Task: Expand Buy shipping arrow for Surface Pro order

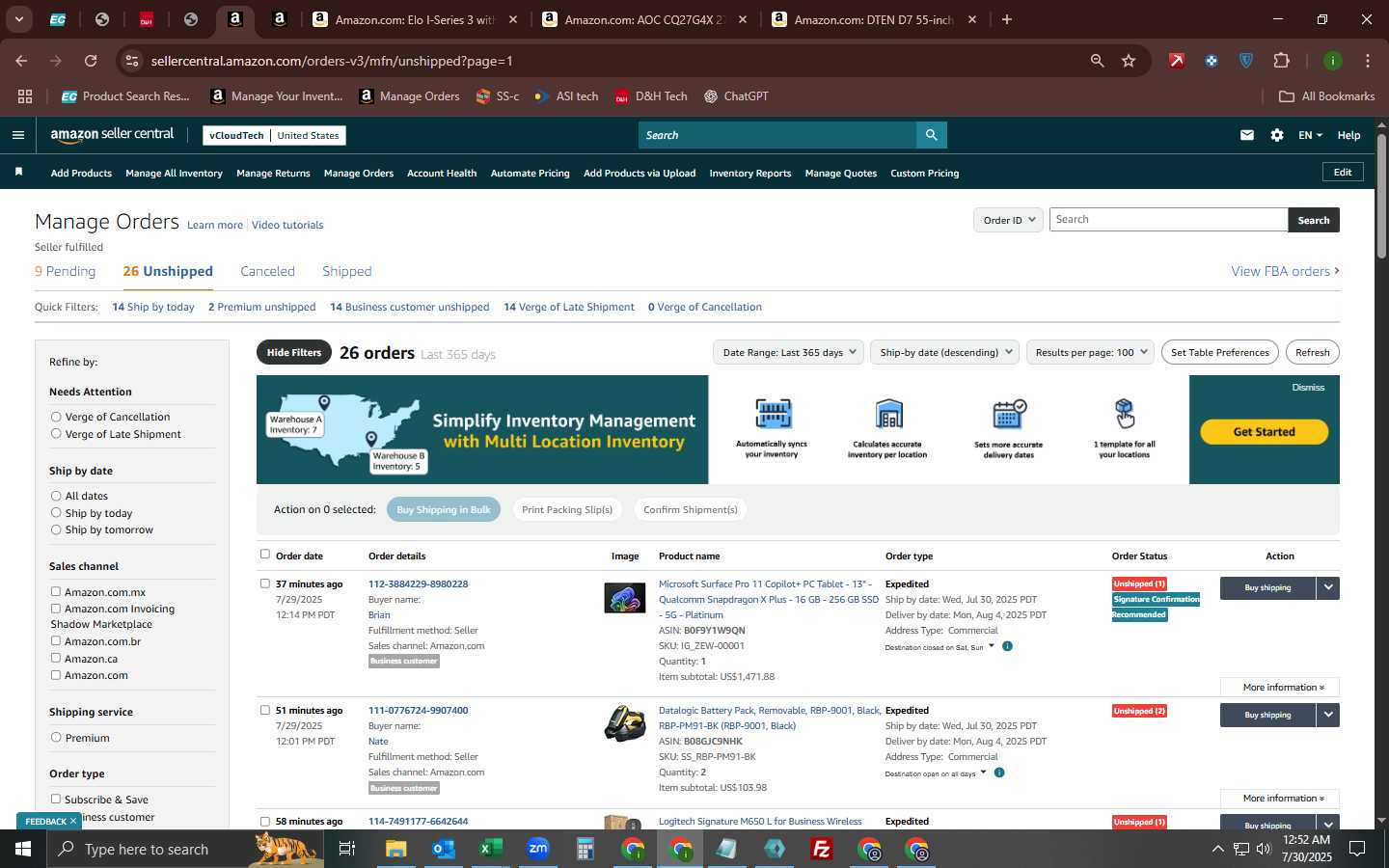Action: [1328, 587]
